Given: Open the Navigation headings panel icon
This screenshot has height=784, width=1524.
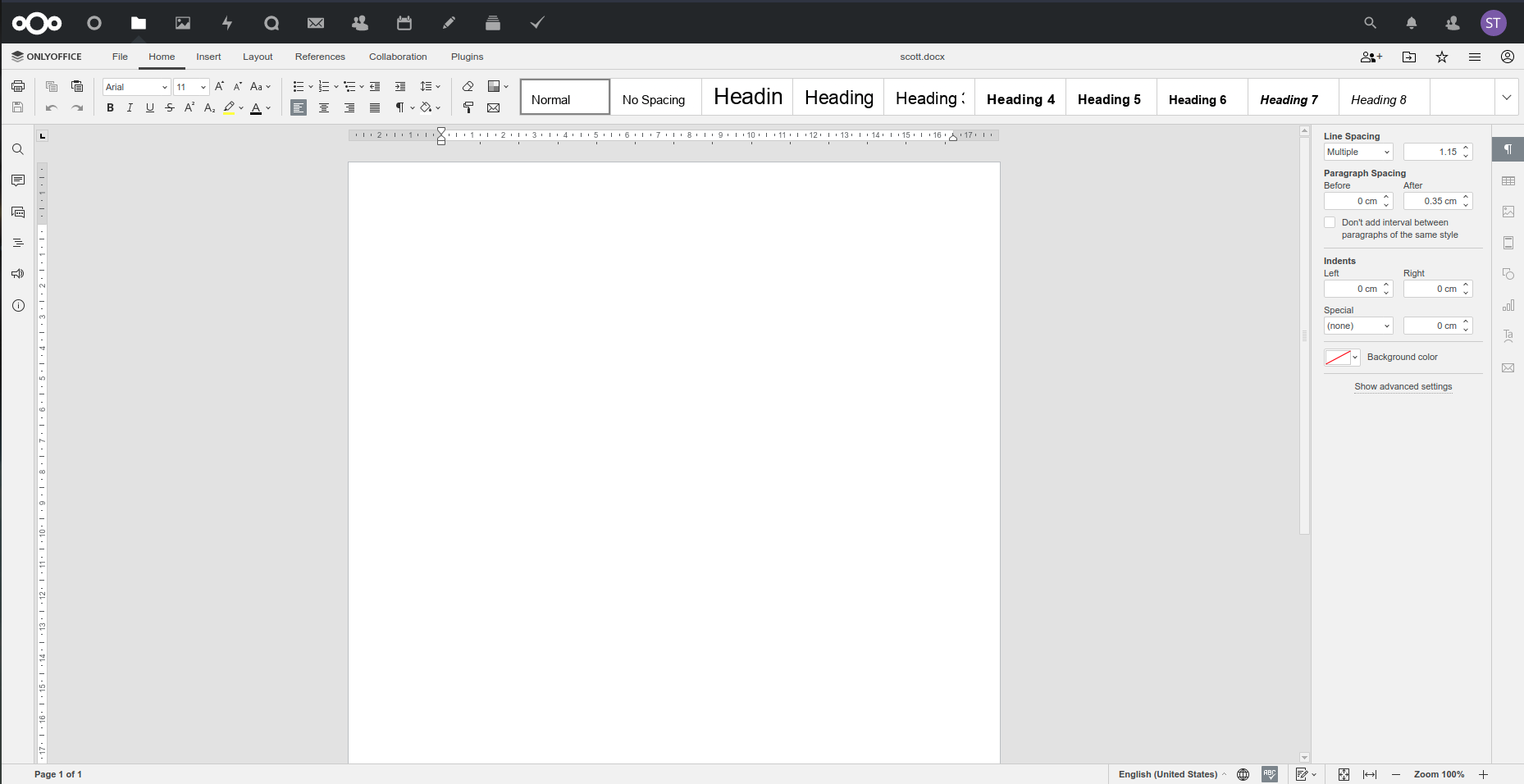Looking at the screenshot, I should coord(18,243).
